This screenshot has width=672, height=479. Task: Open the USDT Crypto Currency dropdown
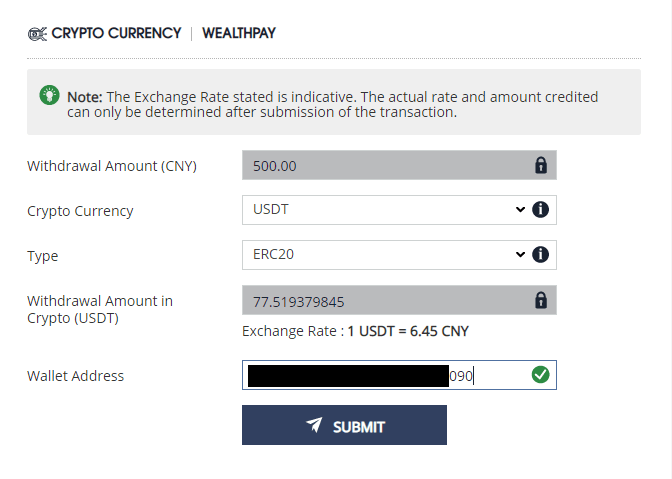380,210
